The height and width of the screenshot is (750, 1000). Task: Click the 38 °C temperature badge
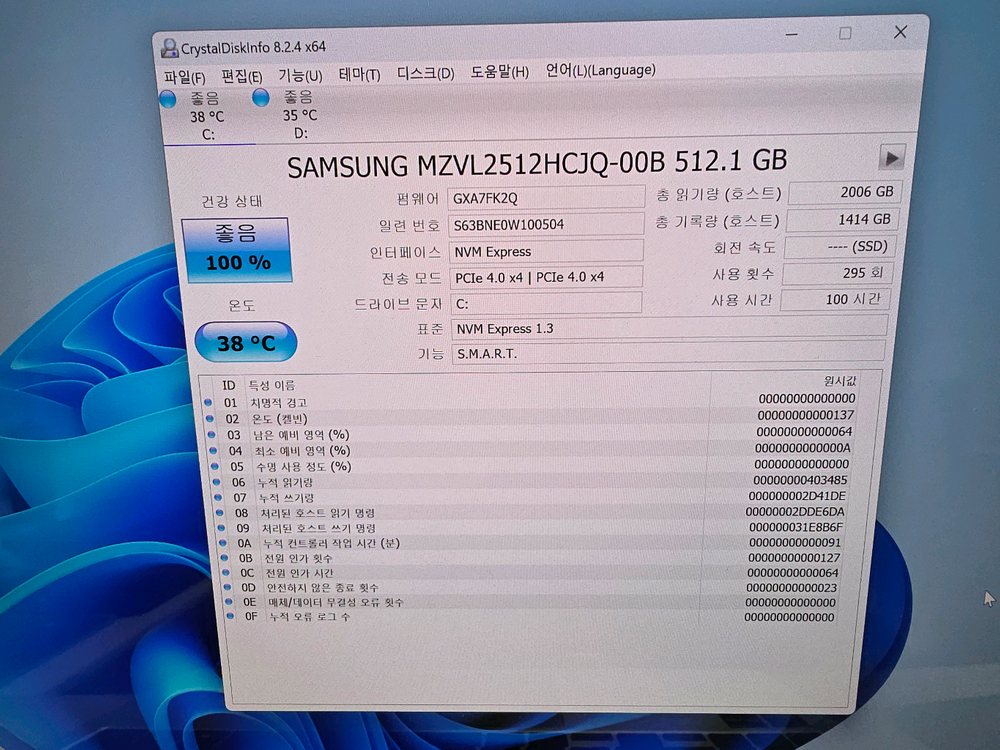click(246, 342)
